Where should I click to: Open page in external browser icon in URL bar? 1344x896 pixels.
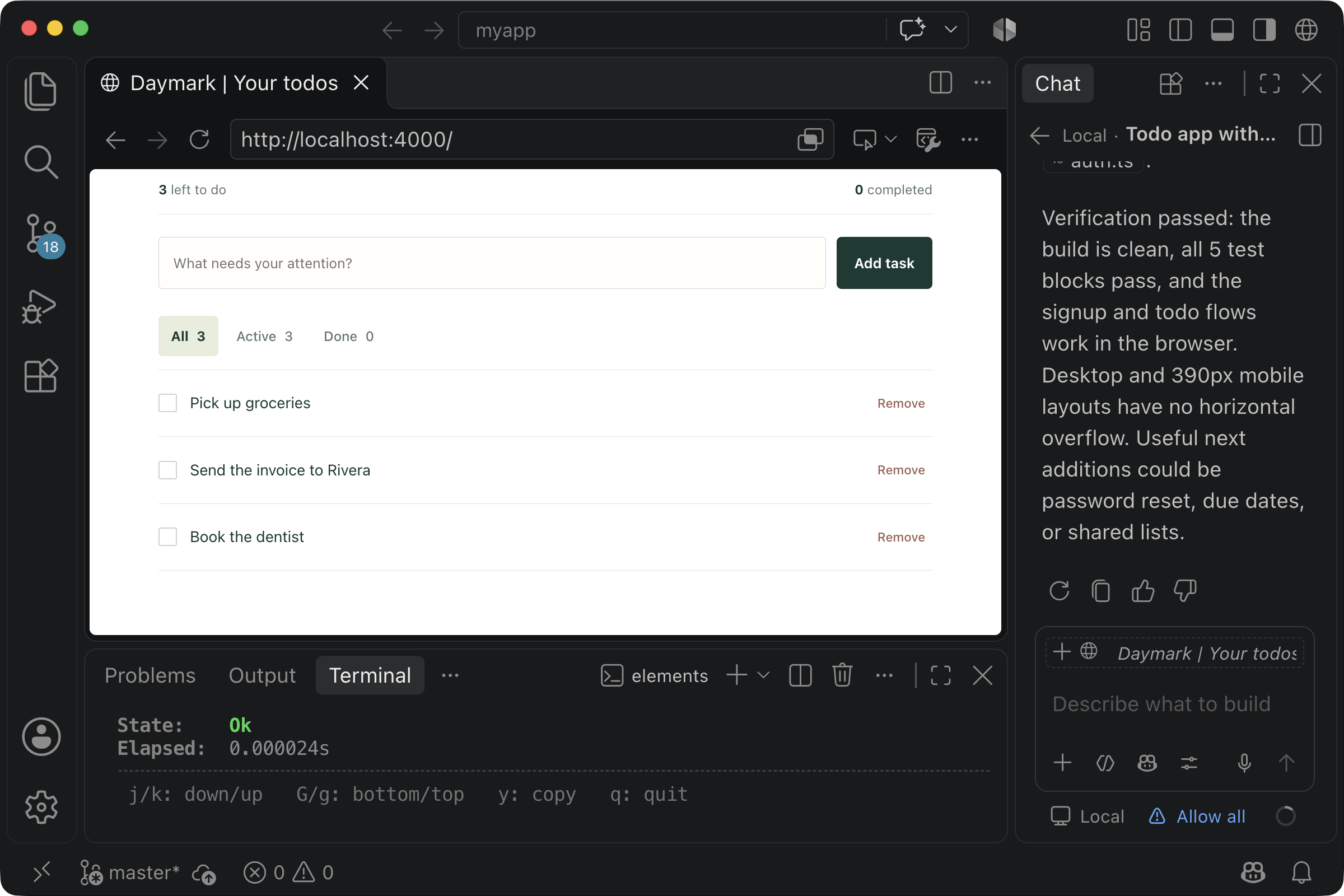click(x=810, y=139)
